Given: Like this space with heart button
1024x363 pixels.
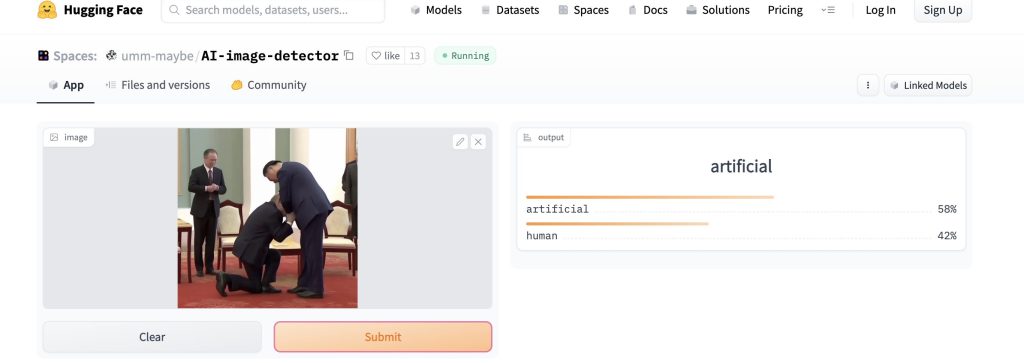Looking at the screenshot, I should [x=385, y=55].
